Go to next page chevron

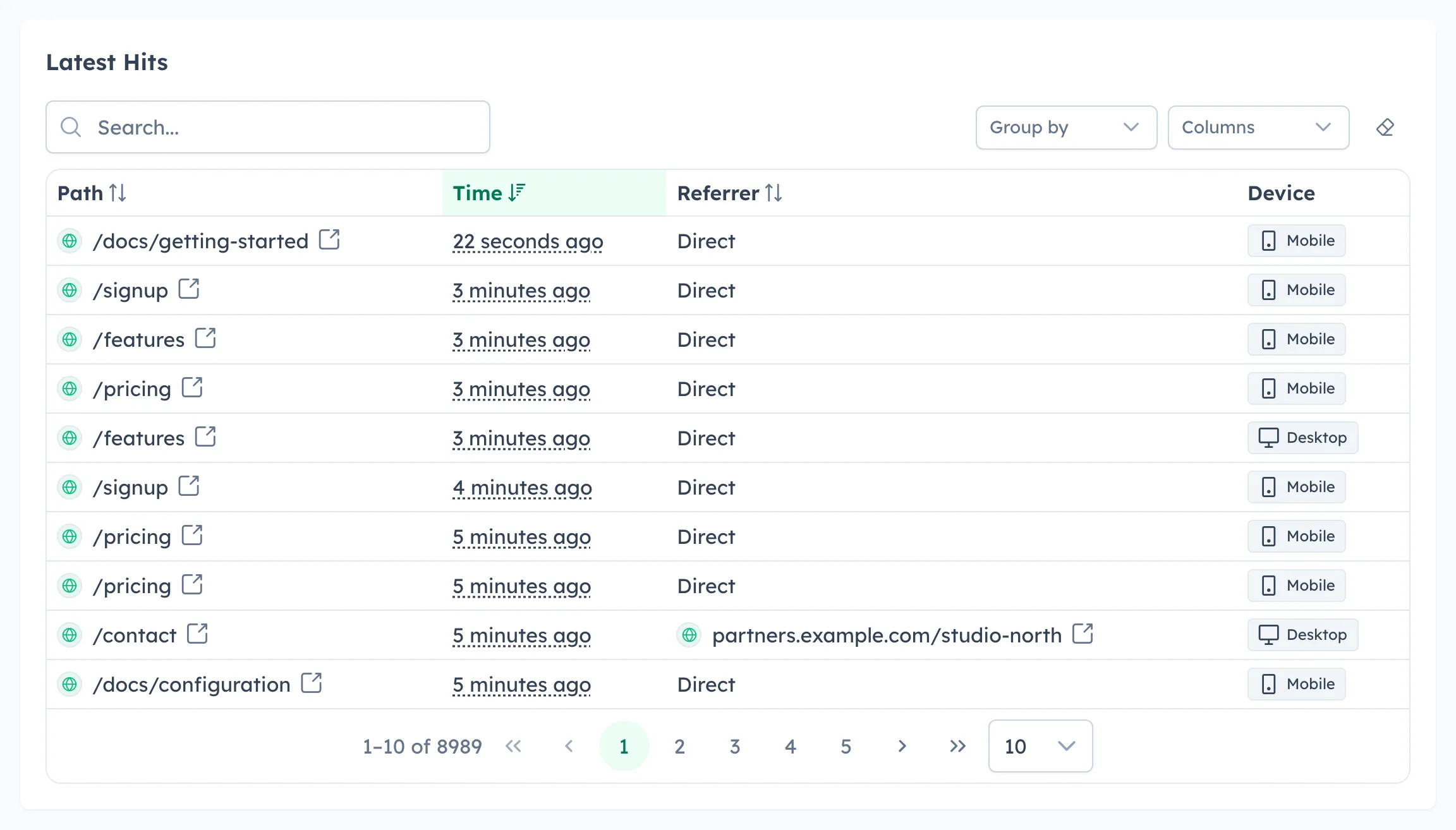[902, 746]
